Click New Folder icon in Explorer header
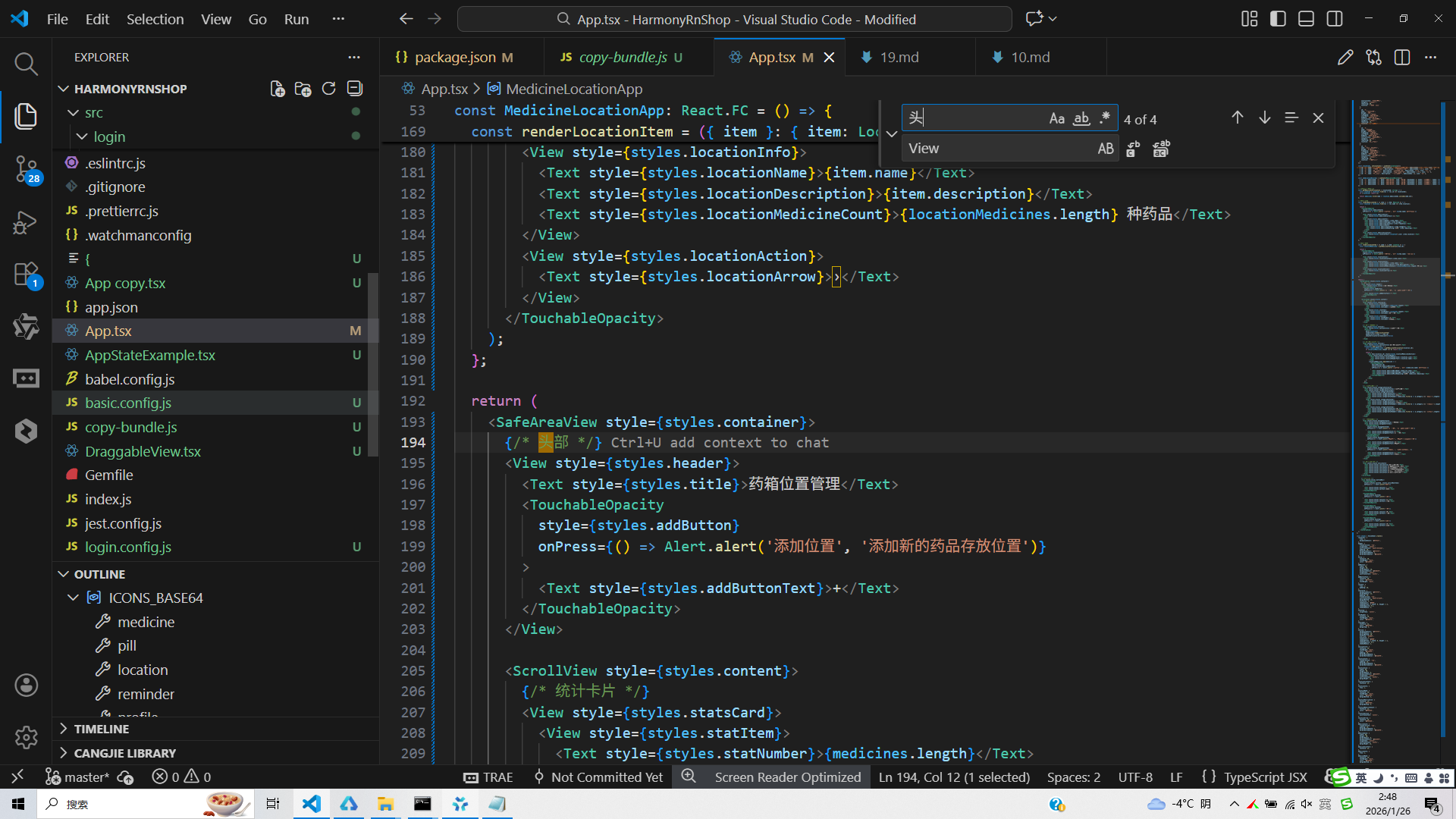The width and height of the screenshot is (1456, 819). (303, 89)
